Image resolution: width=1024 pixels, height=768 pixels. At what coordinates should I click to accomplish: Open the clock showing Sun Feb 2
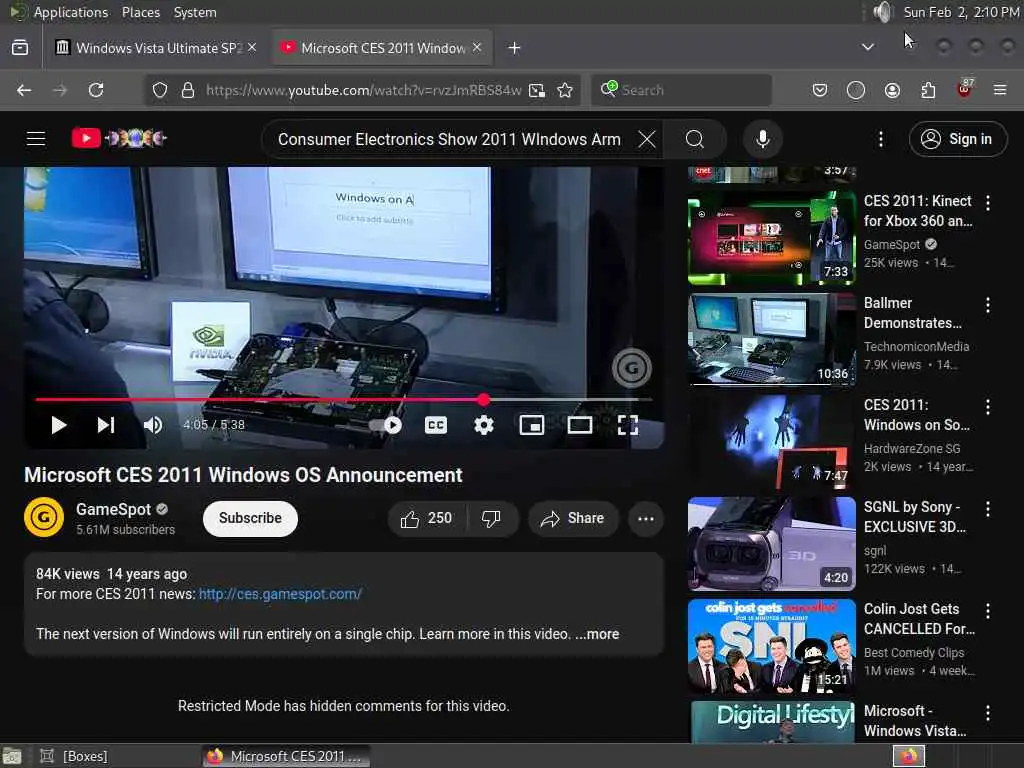click(961, 12)
